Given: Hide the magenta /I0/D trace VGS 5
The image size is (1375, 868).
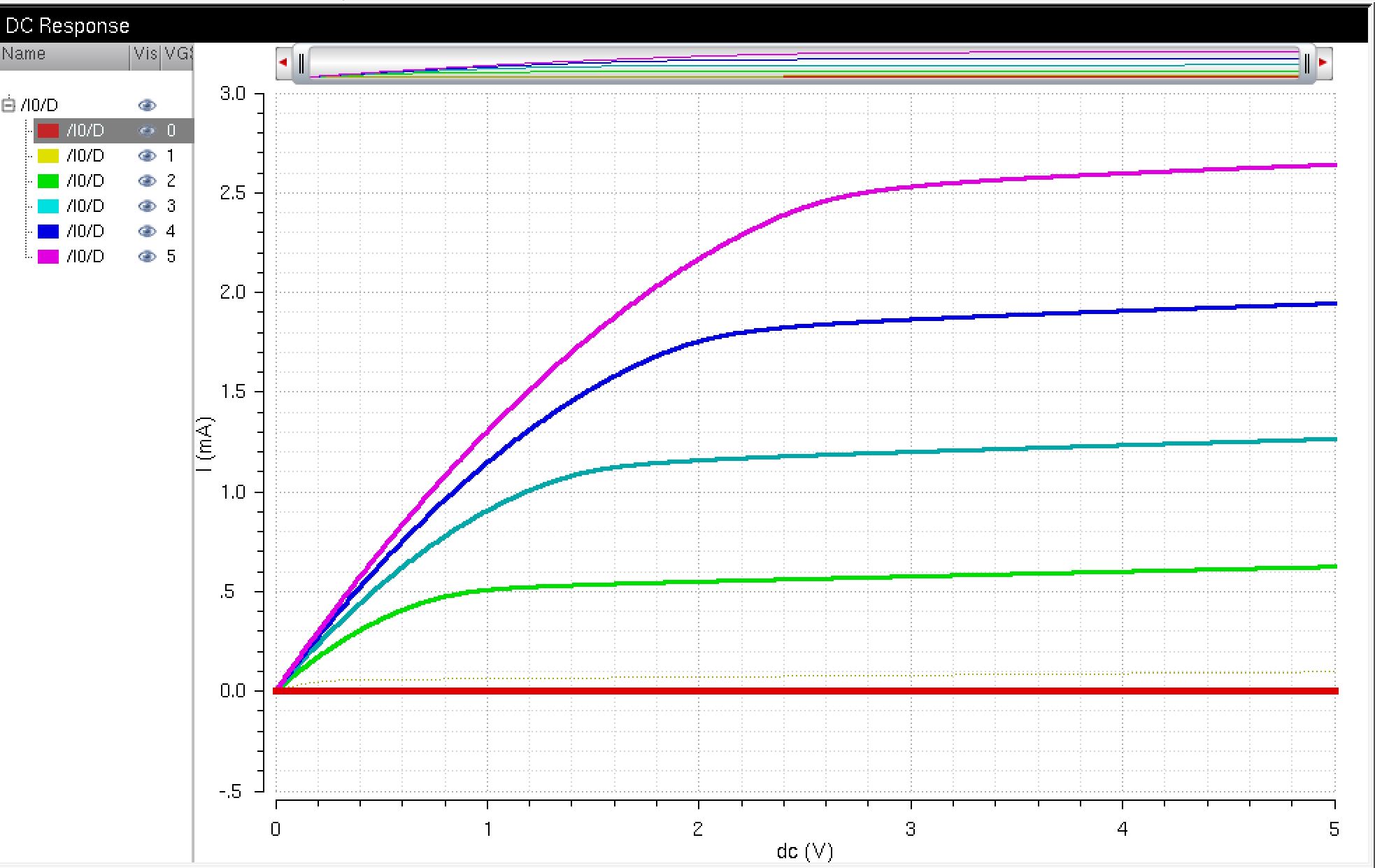Looking at the screenshot, I should pos(147,257).
